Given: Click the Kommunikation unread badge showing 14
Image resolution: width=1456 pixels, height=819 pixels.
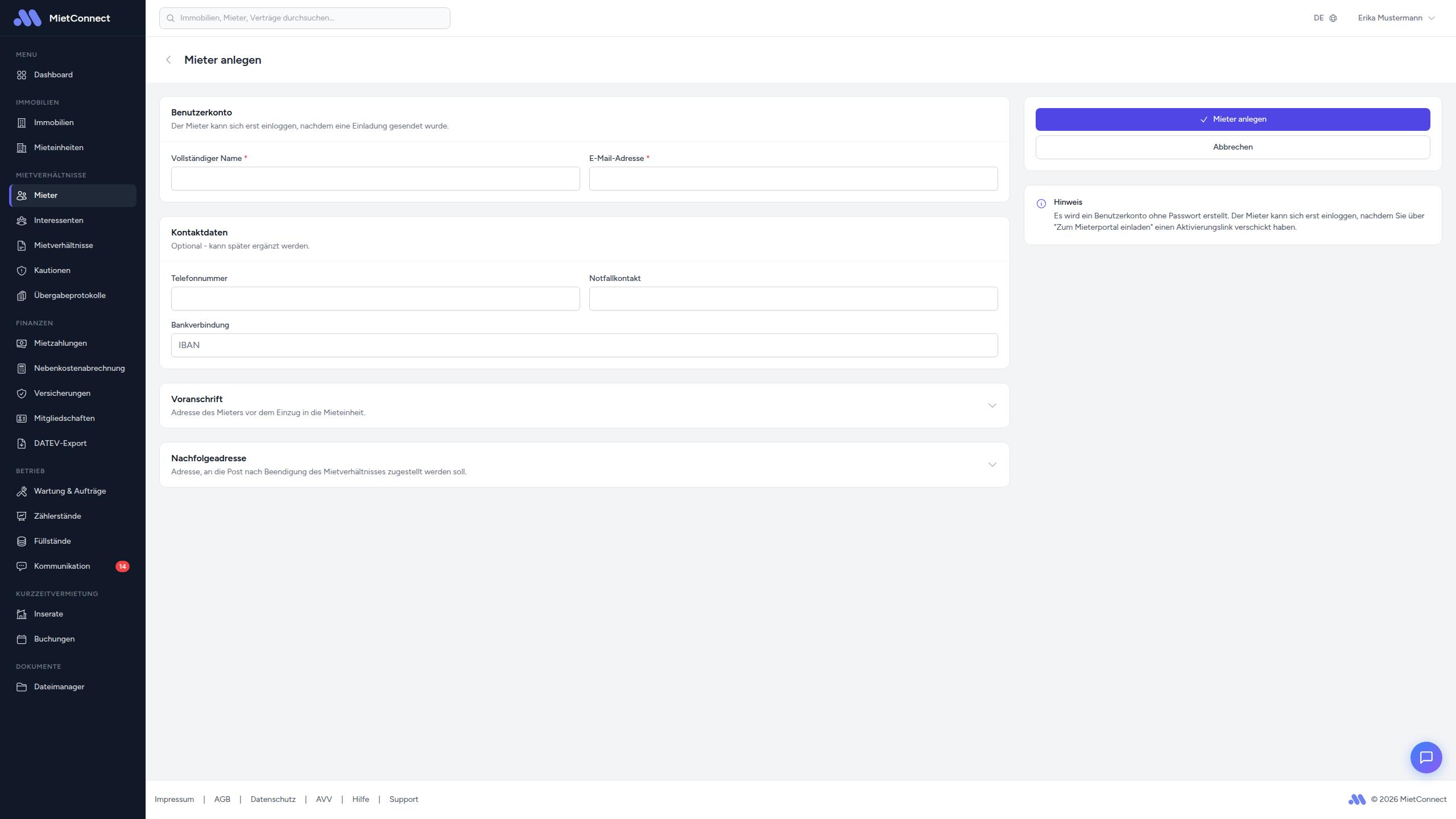Looking at the screenshot, I should (x=122, y=566).
